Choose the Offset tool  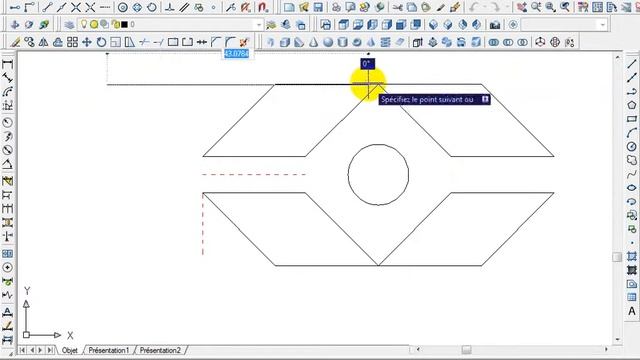58,42
